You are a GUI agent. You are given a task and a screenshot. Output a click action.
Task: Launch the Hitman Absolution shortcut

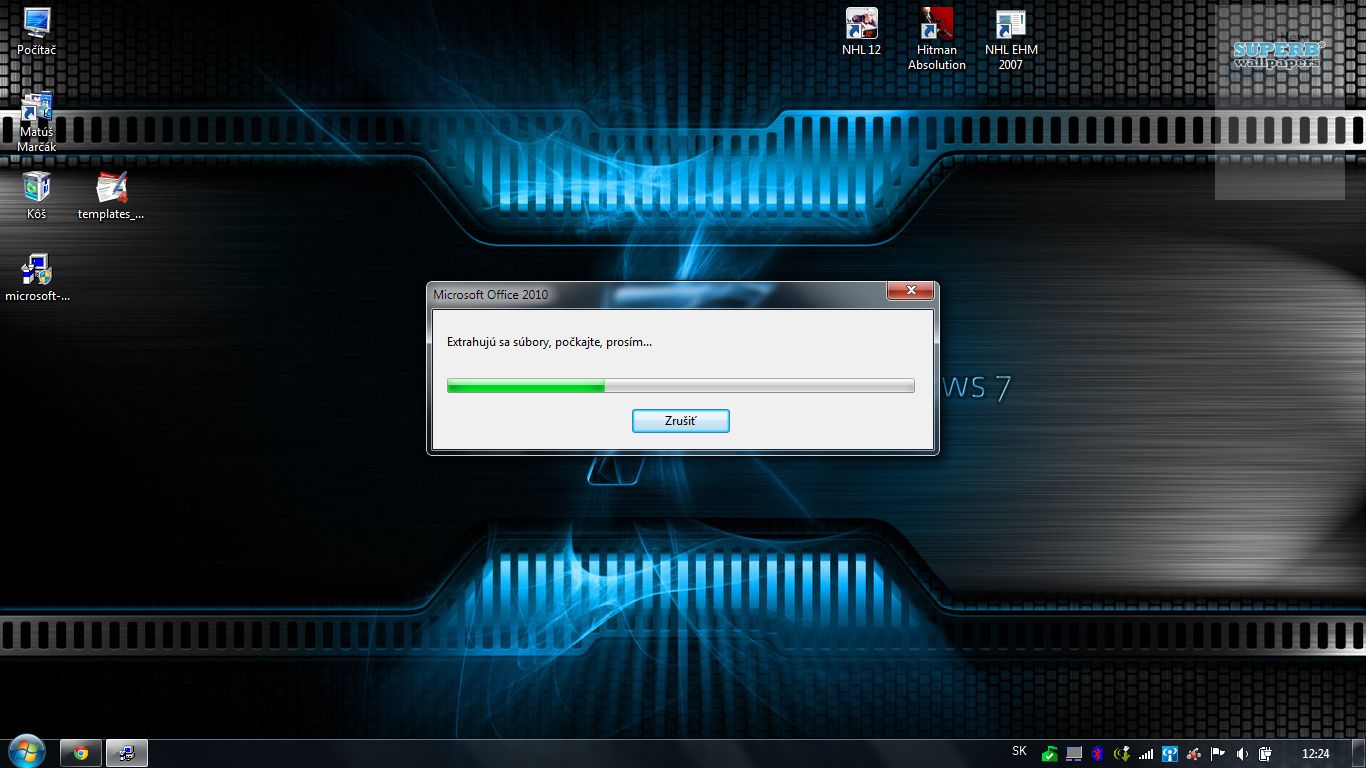coord(937,39)
